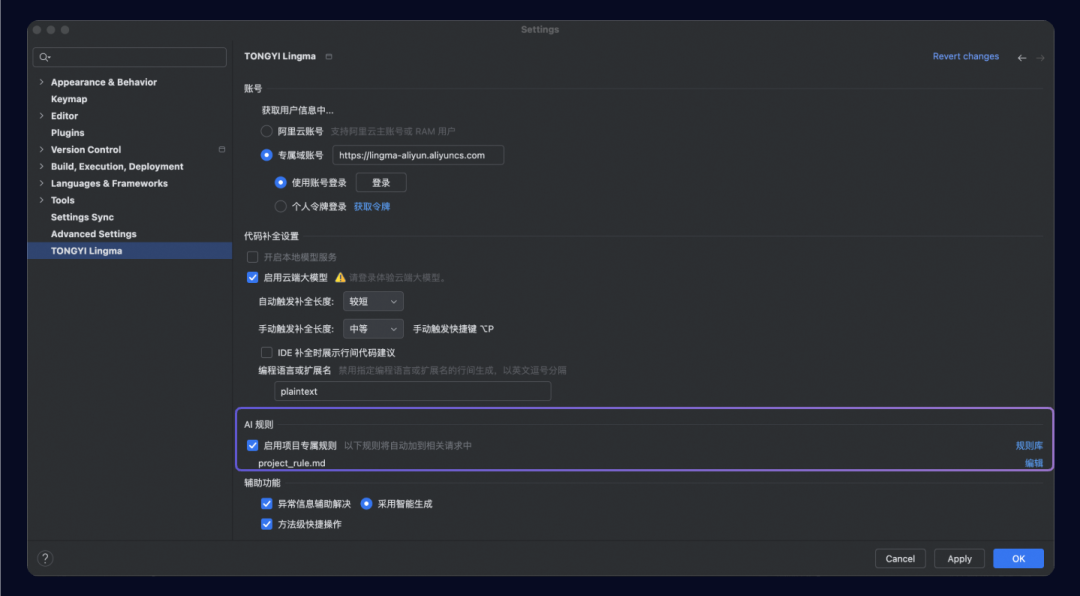Expand the Appearance & Behavior section

(41, 82)
